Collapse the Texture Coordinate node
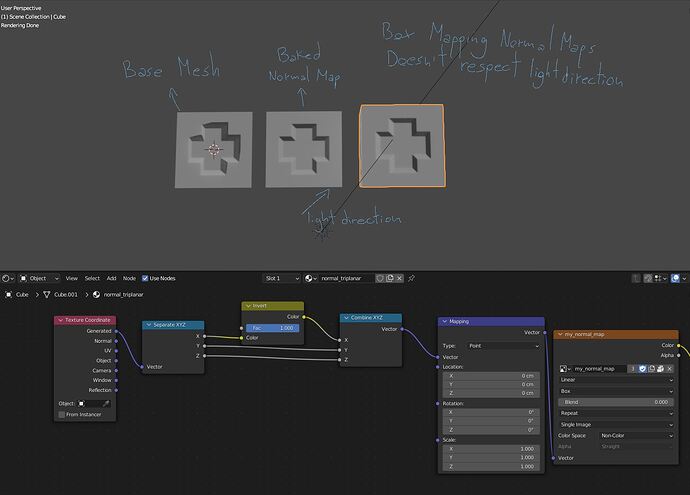 60,320
